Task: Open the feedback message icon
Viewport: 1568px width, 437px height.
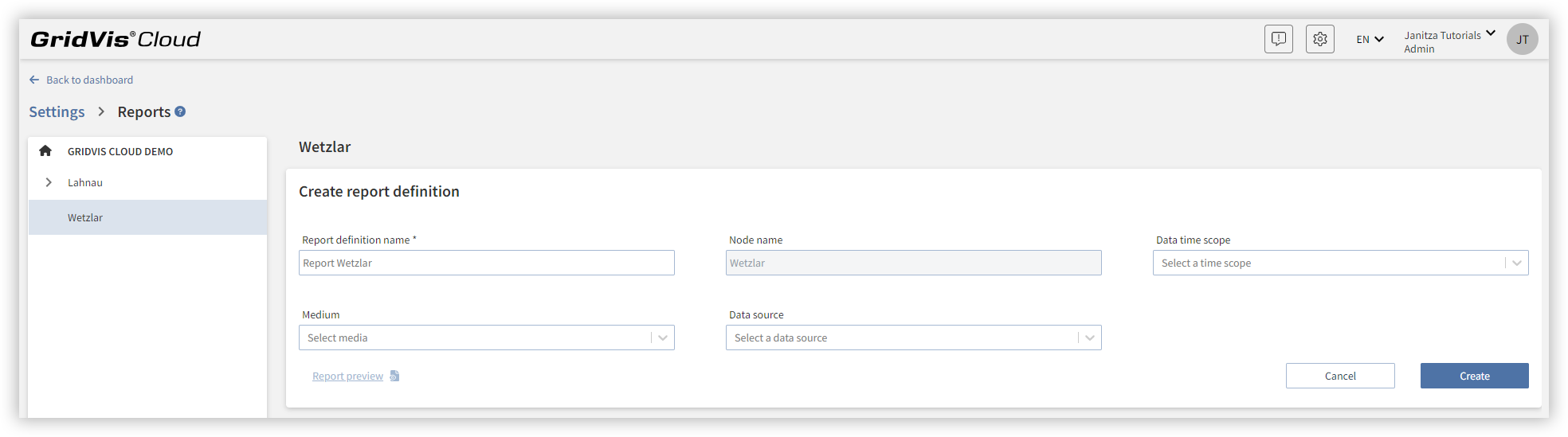Action: pyautogui.click(x=1278, y=39)
